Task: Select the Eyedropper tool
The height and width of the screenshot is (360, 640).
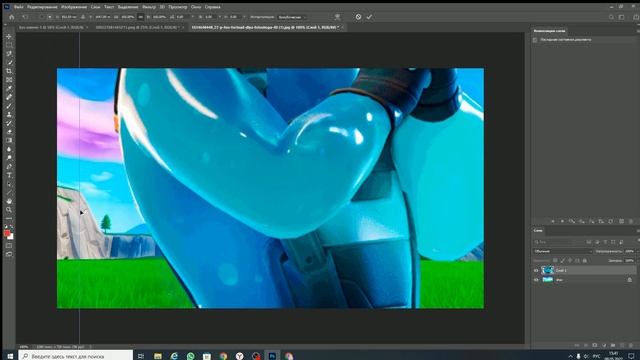Action: click(x=9, y=89)
